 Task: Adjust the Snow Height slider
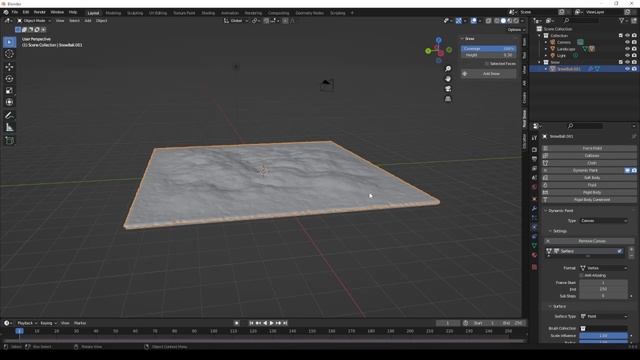pos(489,55)
